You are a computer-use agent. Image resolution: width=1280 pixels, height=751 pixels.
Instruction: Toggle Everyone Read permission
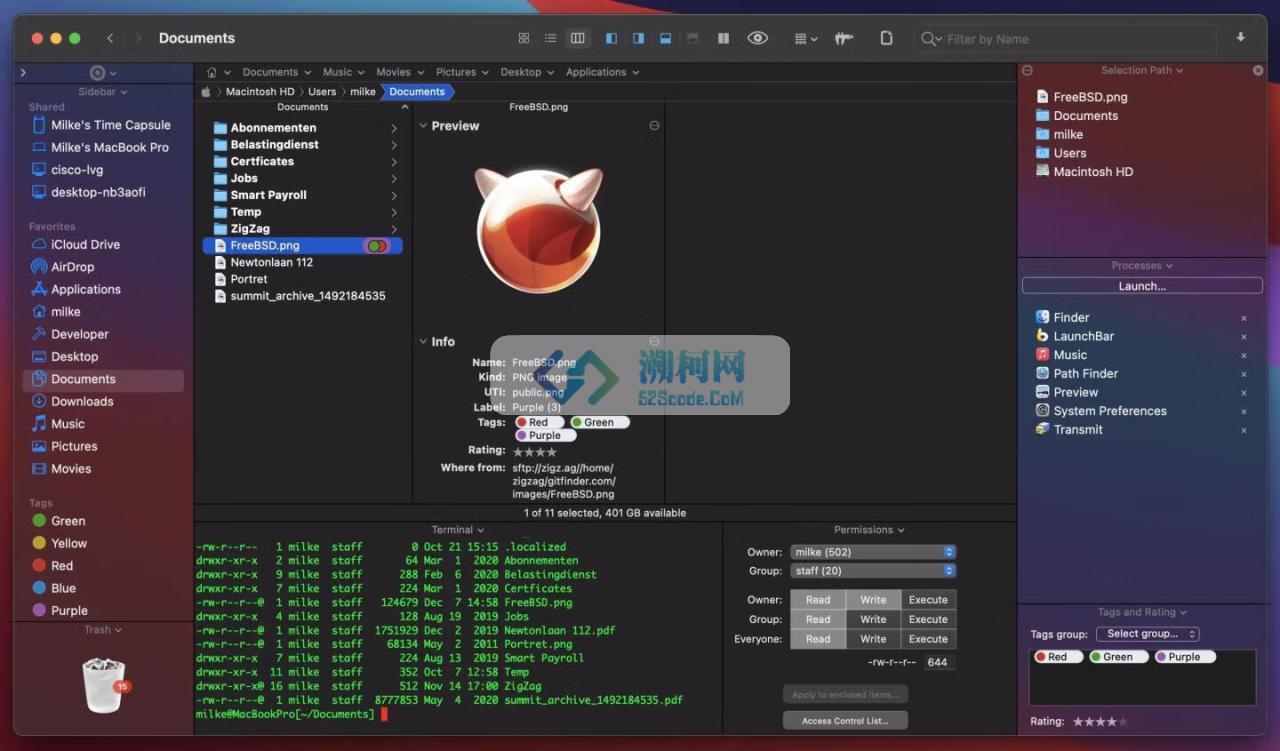click(818, 639)
